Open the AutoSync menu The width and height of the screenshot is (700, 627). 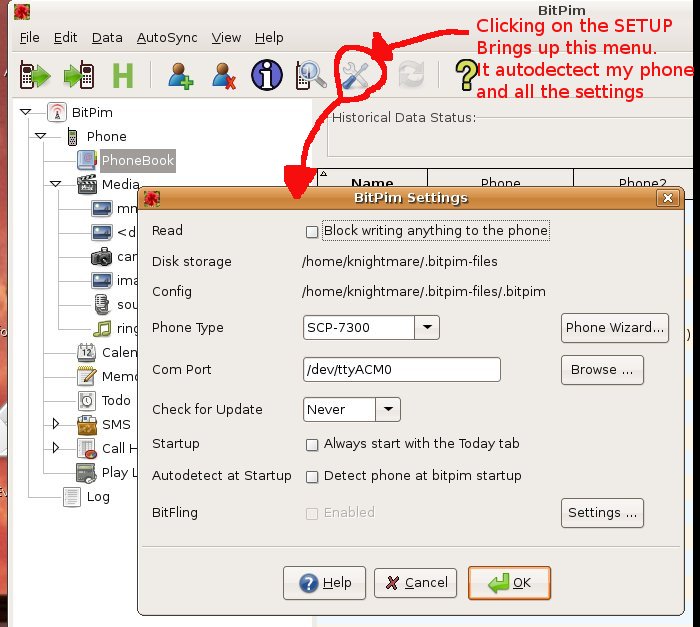[x=165, y=38]
